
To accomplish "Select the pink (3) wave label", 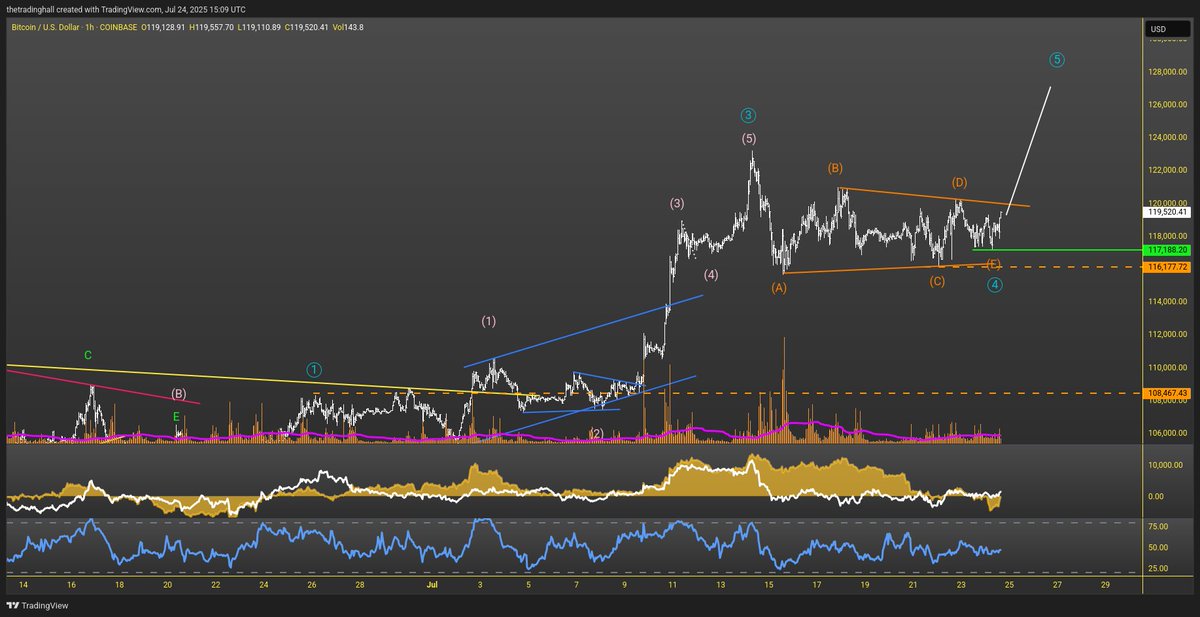I will pyautogui.click(x=677, y=204).
